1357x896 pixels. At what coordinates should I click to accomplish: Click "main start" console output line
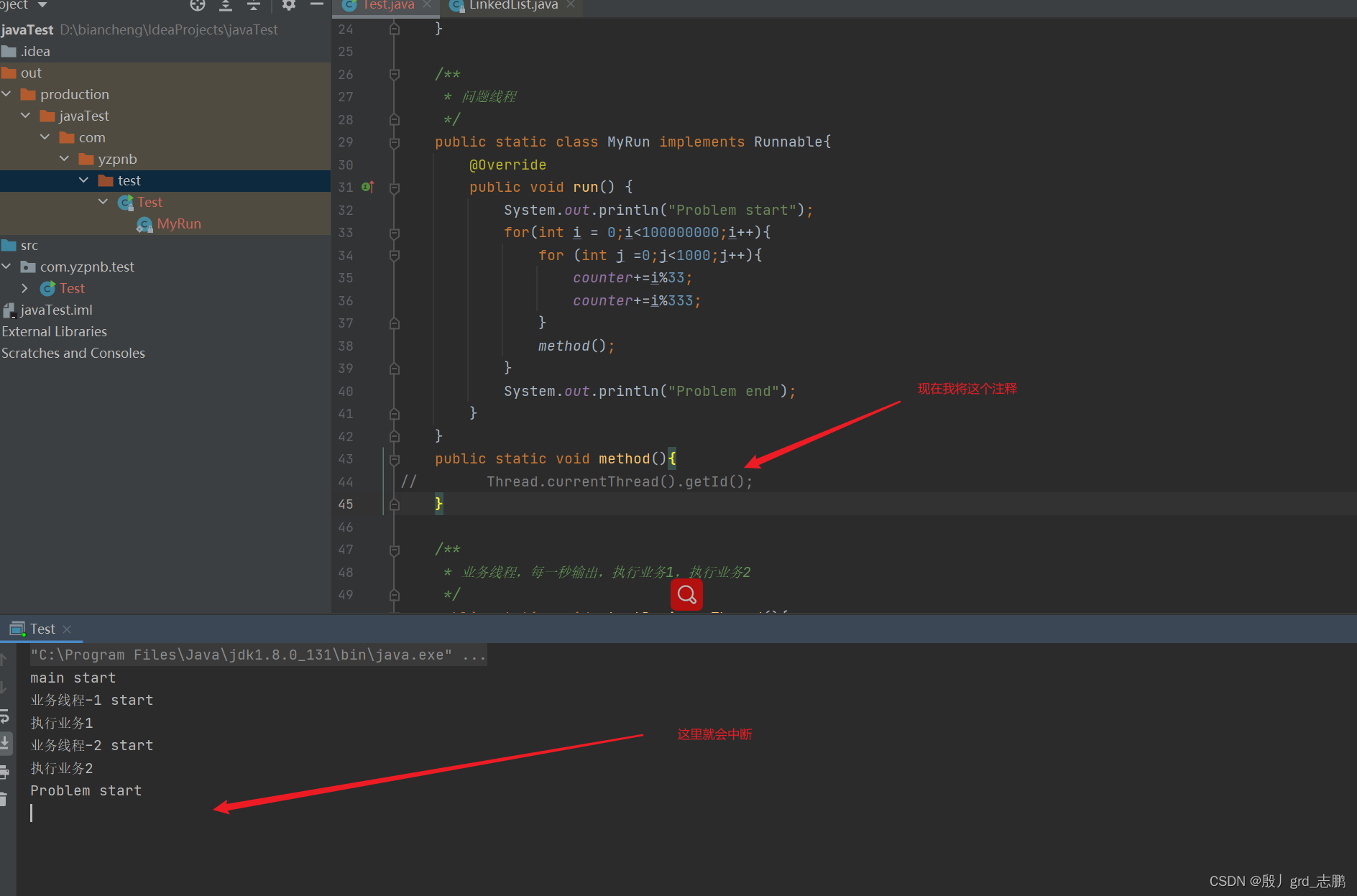coord(73,678)
